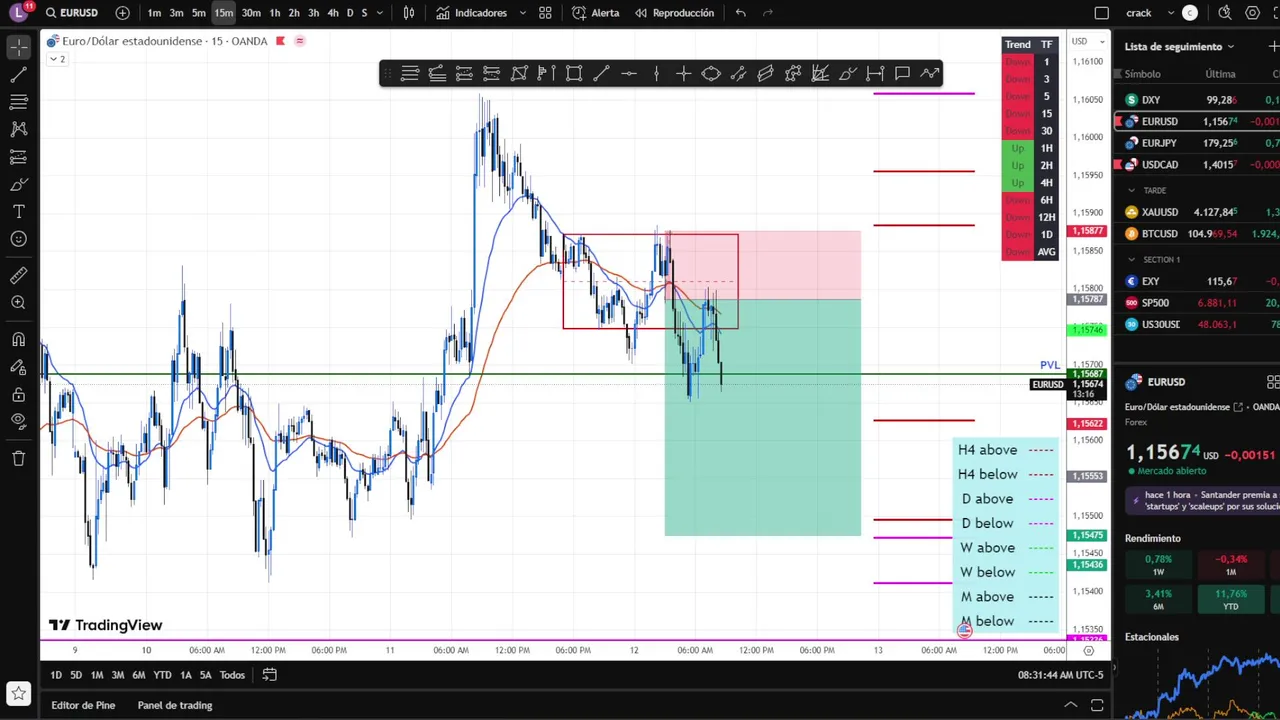
Task: Open the forecasting and measurement tools
Action: pyautogui.click(x=18, y=157)
